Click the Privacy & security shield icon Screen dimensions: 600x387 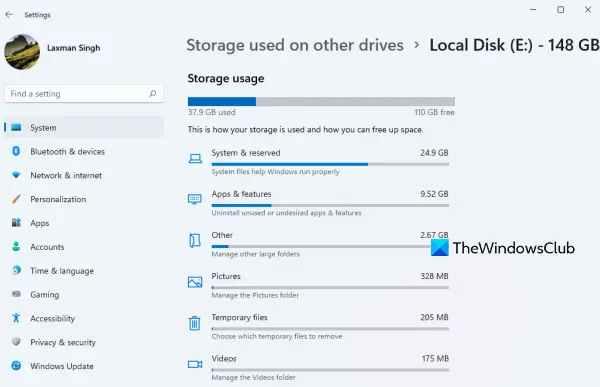pos(16,341)
